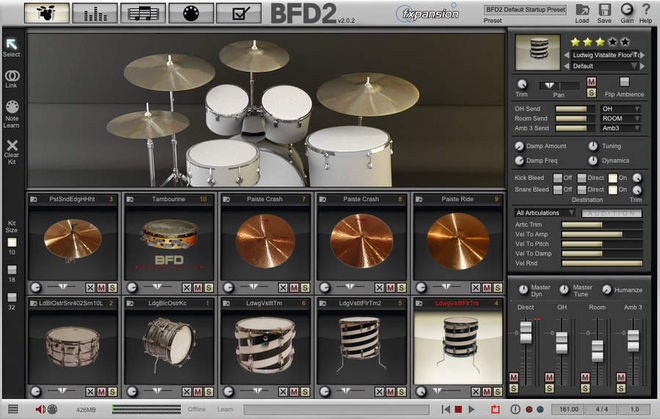
Task: Open the Kit page drum icon tab
Action: (47, 13)
